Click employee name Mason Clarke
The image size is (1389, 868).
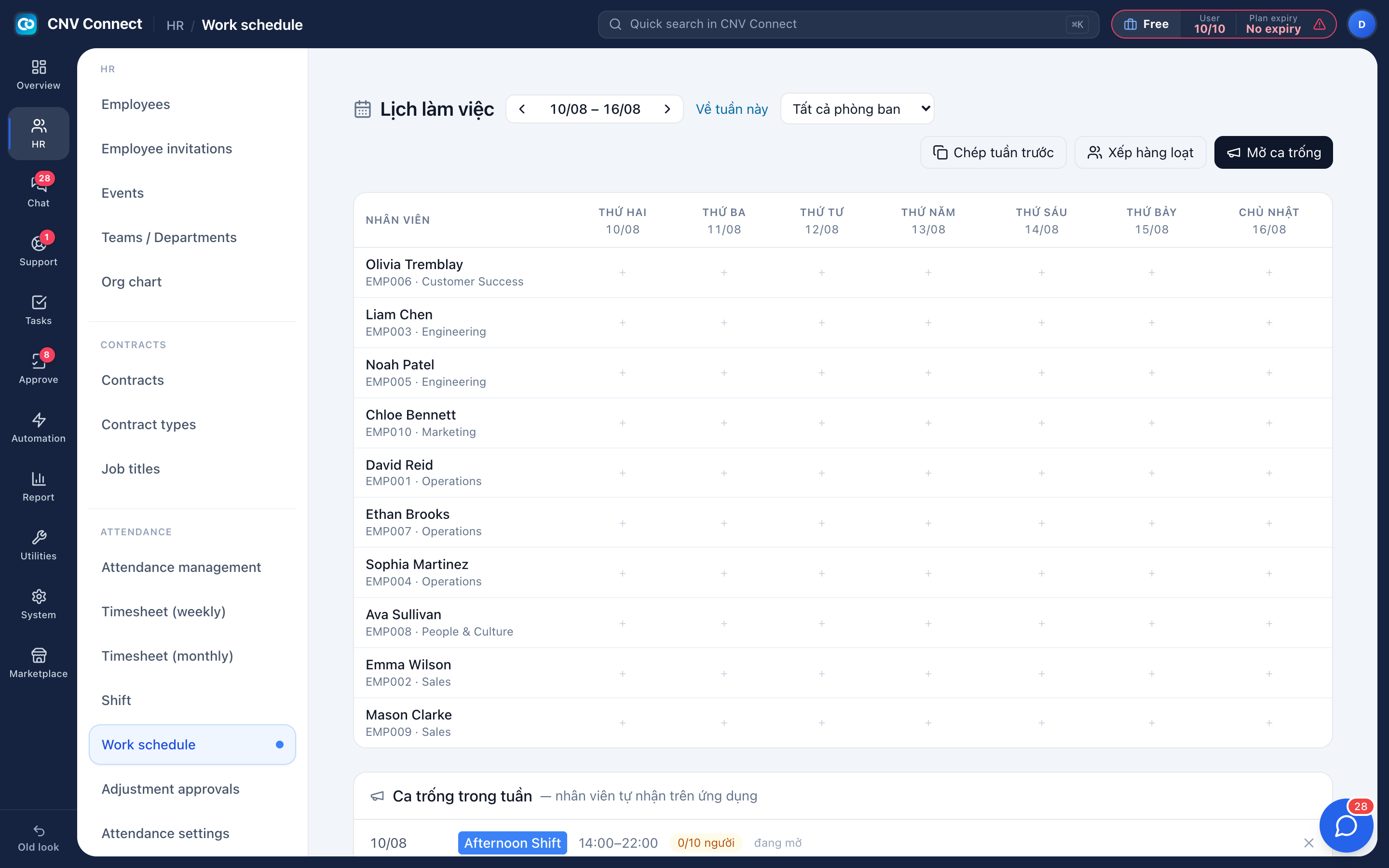point(409,715)
